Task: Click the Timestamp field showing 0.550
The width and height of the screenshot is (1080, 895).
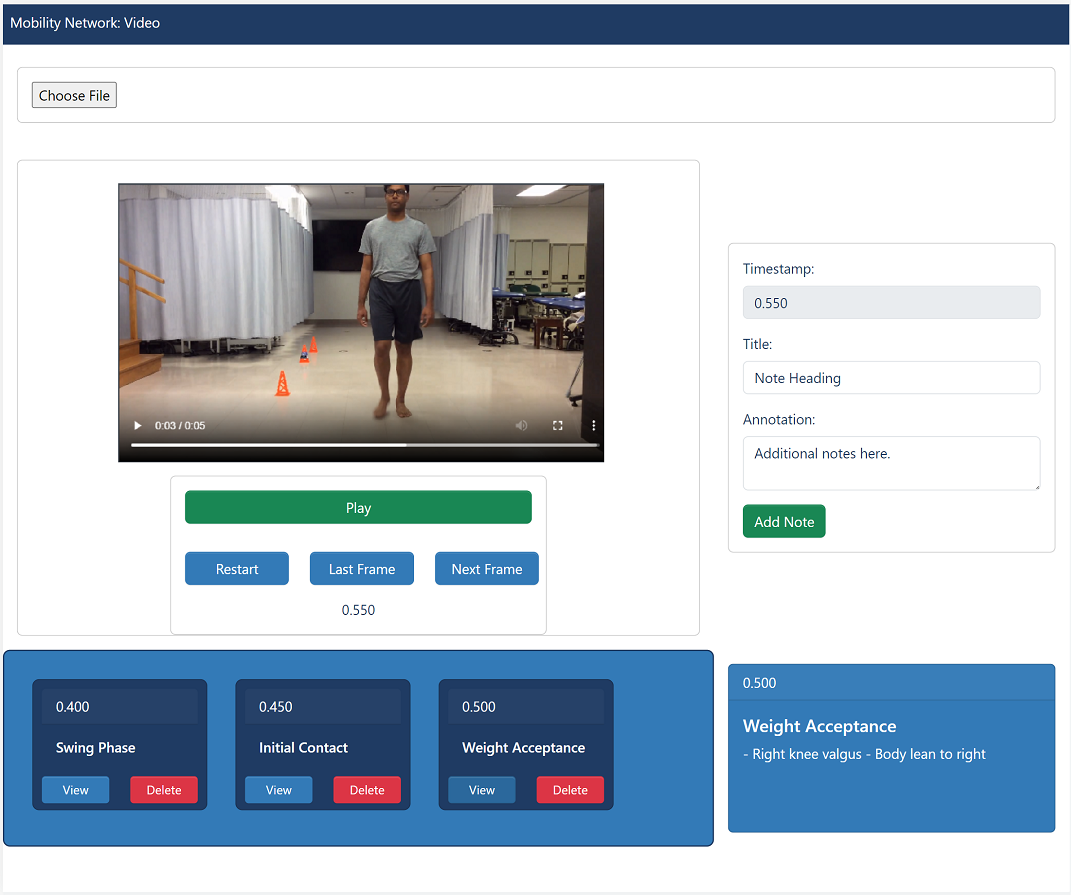Action: (891, 303)
